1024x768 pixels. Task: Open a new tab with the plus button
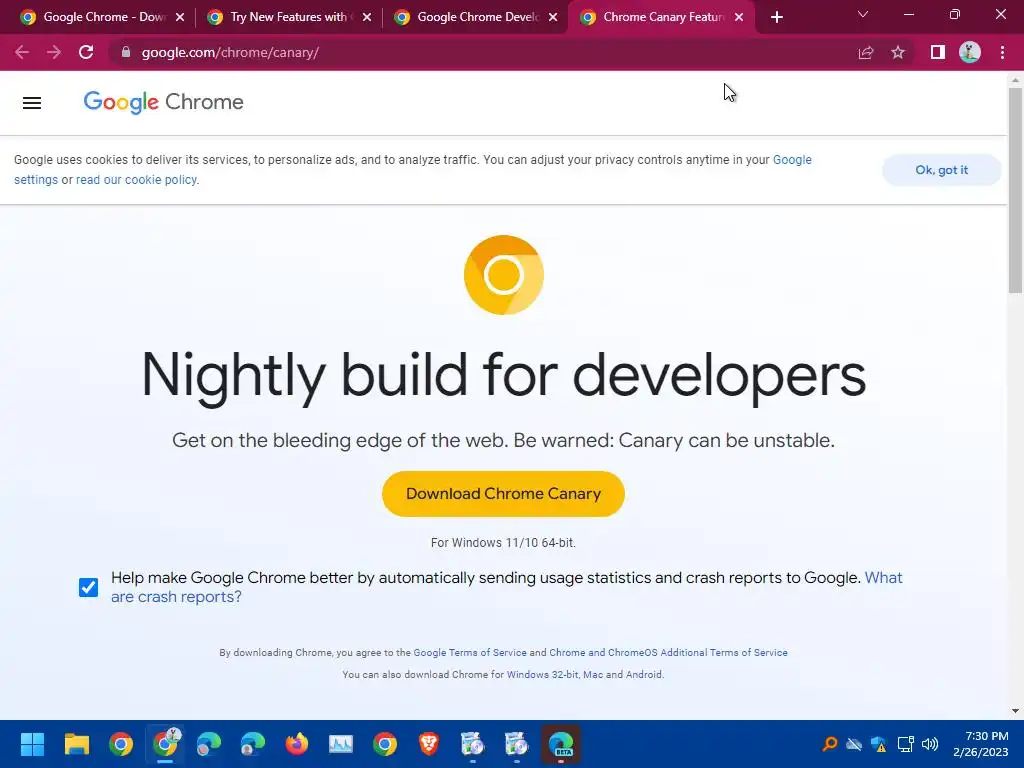coord(776,17)
